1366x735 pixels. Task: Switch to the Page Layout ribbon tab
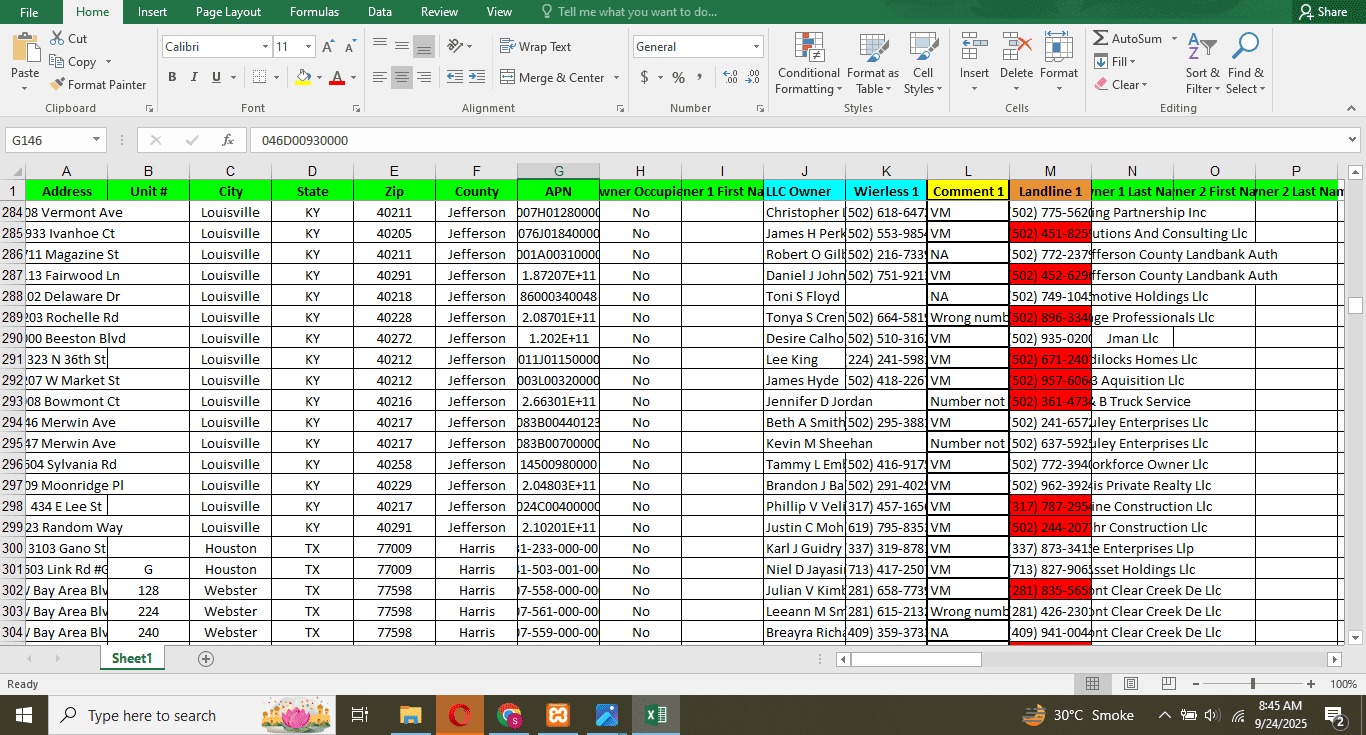[x=228, y=12]
